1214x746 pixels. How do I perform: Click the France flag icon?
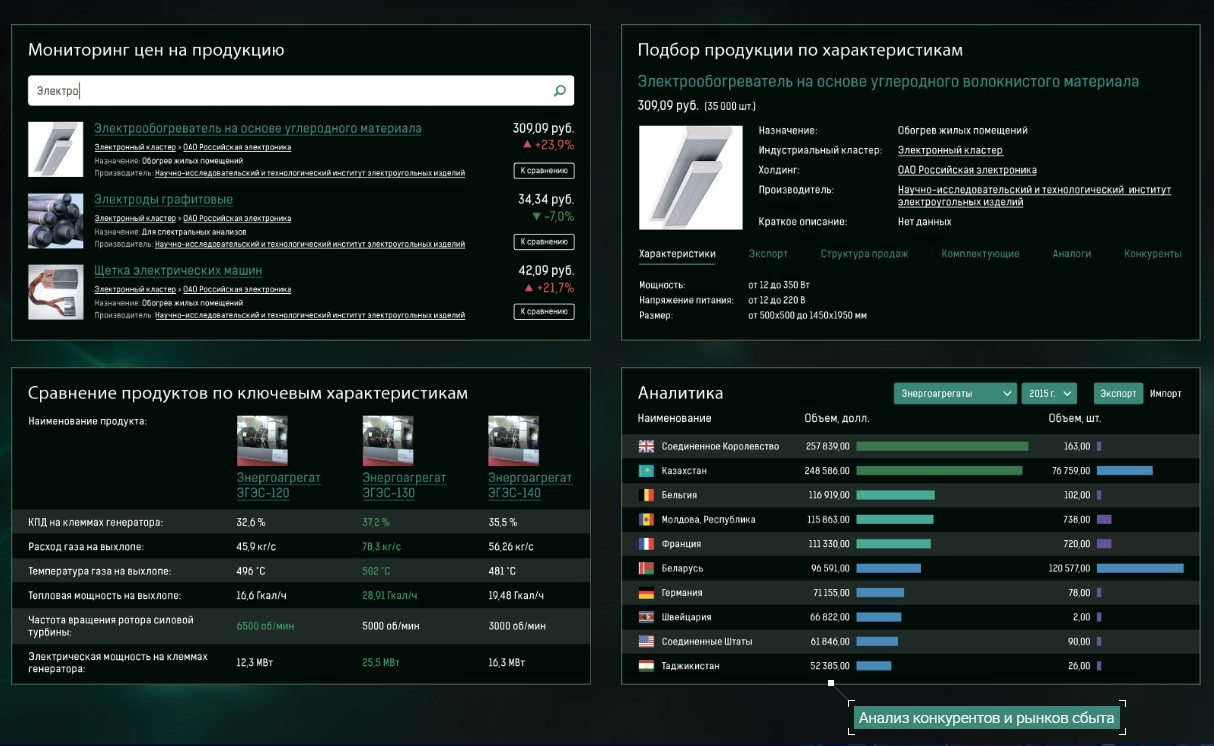pos(646,544)
